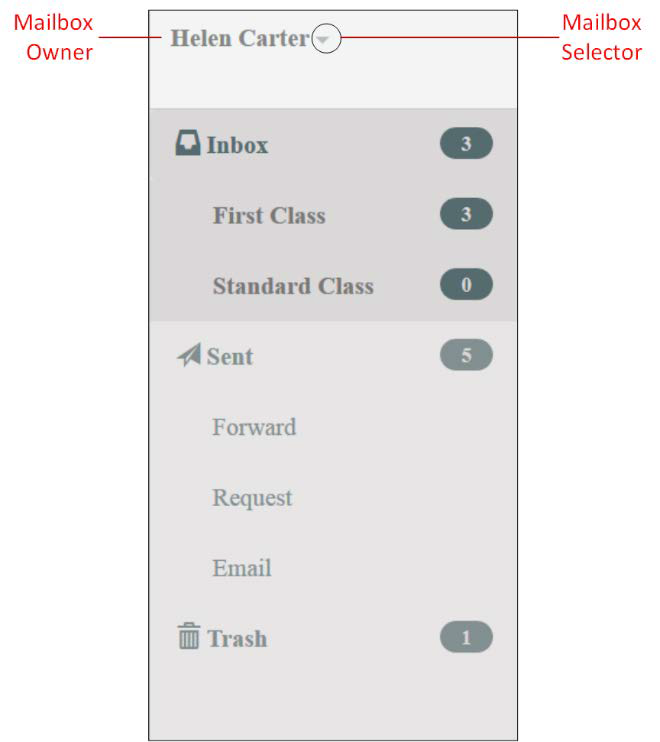Open the Sent folder label
660x742 pixels.
(x=230, y=357)
